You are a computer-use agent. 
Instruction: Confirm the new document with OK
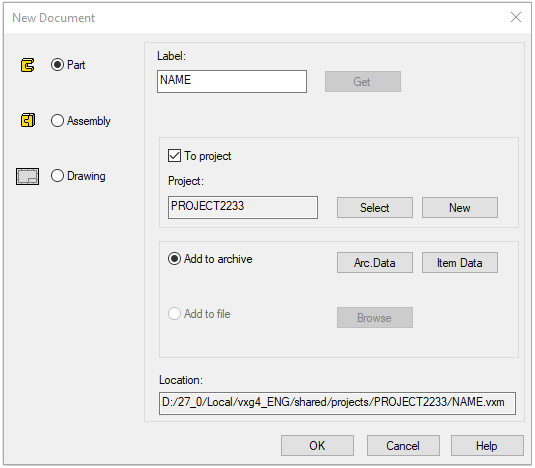(x=317, y=445)
